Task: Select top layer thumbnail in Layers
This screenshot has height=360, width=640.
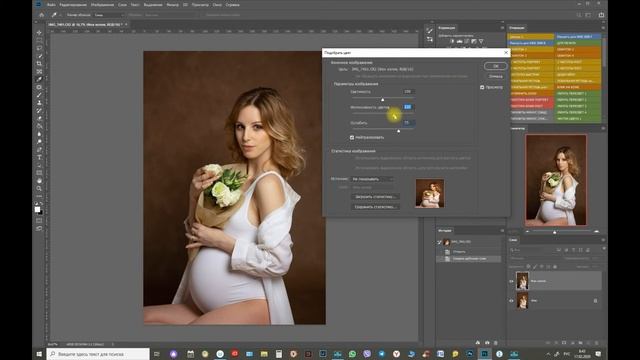Action: click(522, 281)
